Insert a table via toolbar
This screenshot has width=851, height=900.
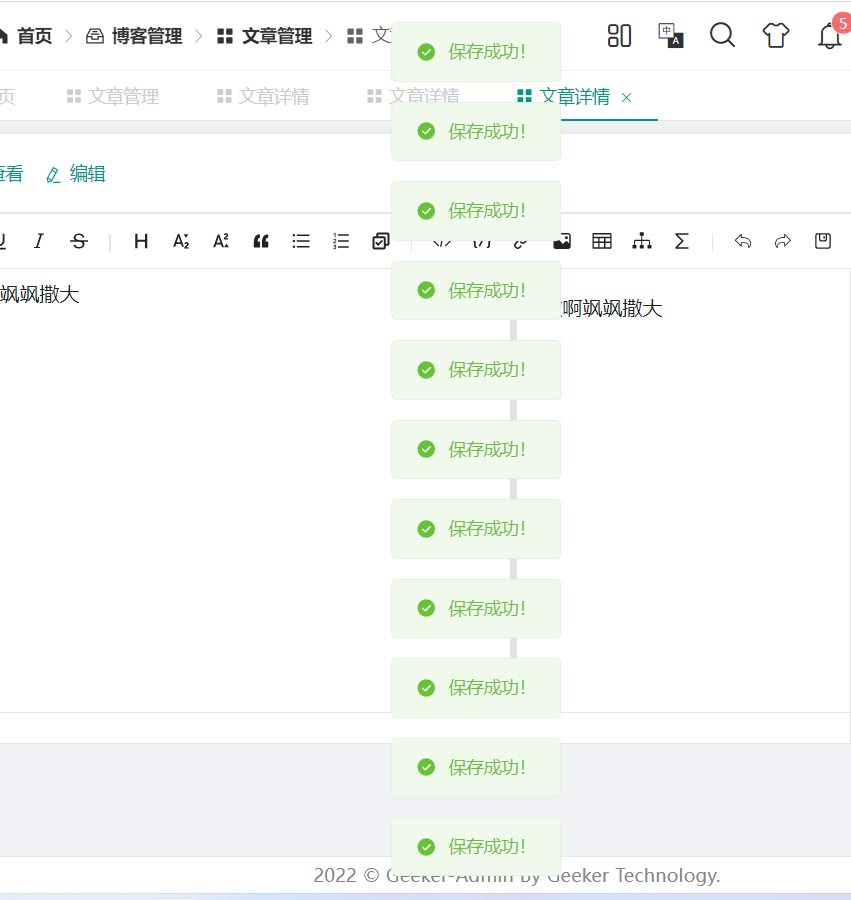click(x=602, y=241)
